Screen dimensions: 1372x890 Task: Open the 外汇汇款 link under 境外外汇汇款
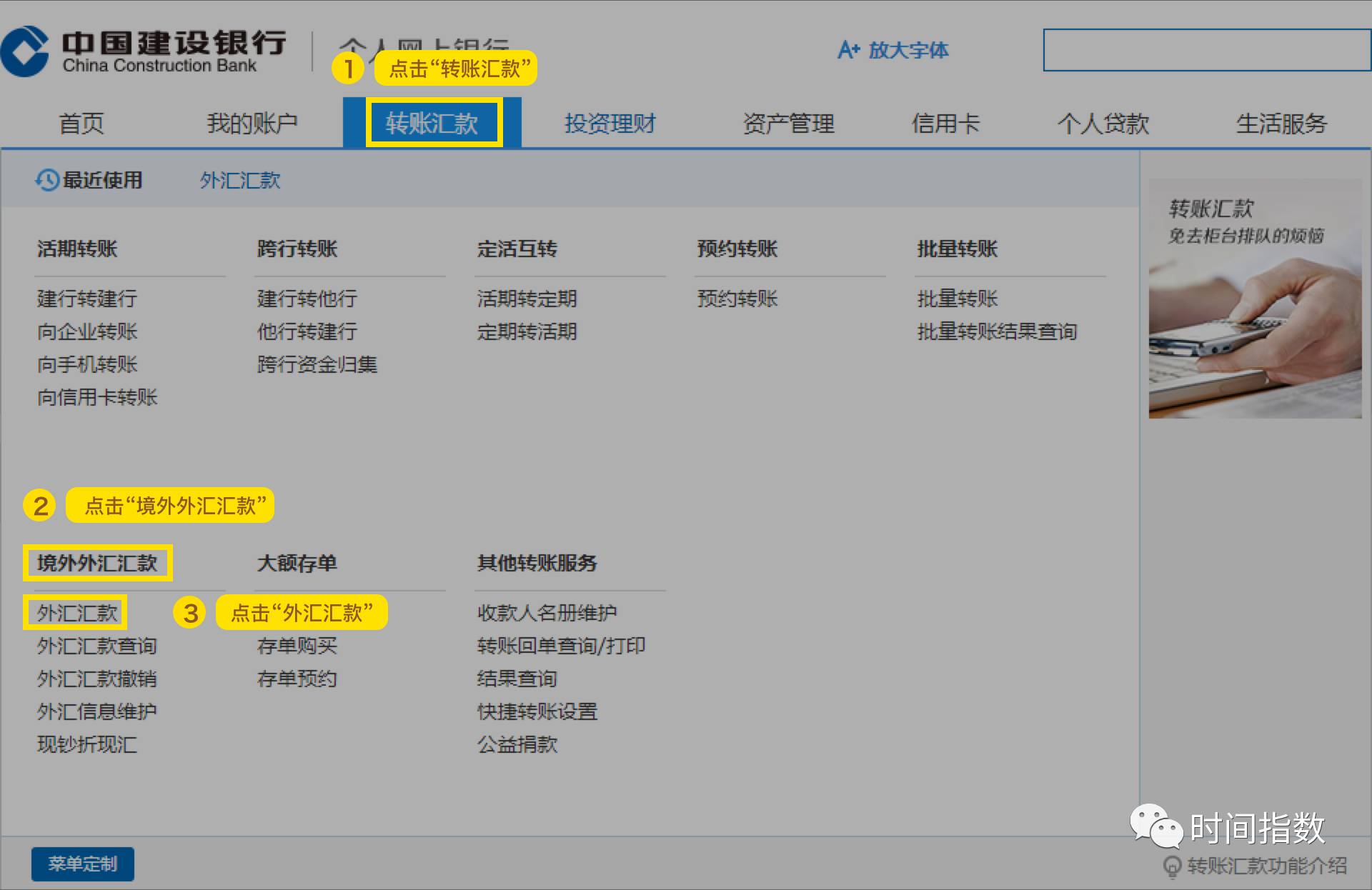click(x=76, y=613)
